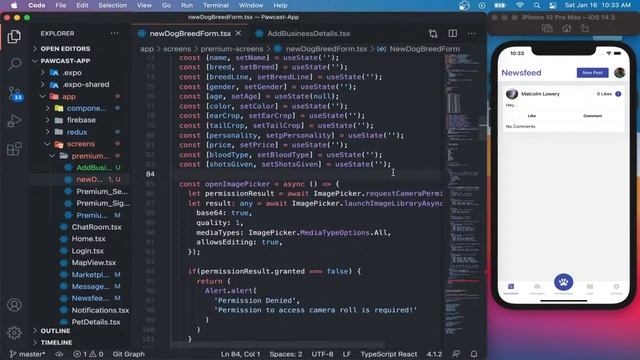Place cursor on empty line 84
Image resolution: width=640 pixels, height=360 pixels.
pyautogui.click(x=306, y=174)
